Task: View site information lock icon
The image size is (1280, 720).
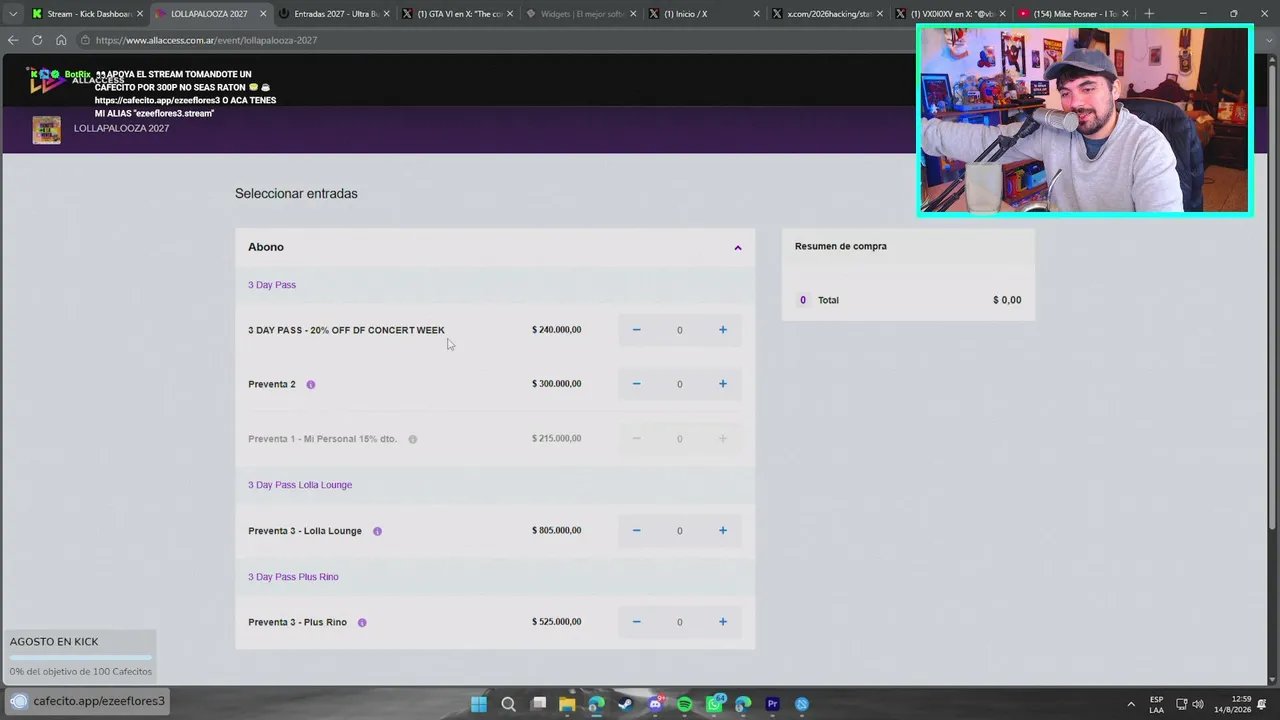Action: click(x=85, y=40)
